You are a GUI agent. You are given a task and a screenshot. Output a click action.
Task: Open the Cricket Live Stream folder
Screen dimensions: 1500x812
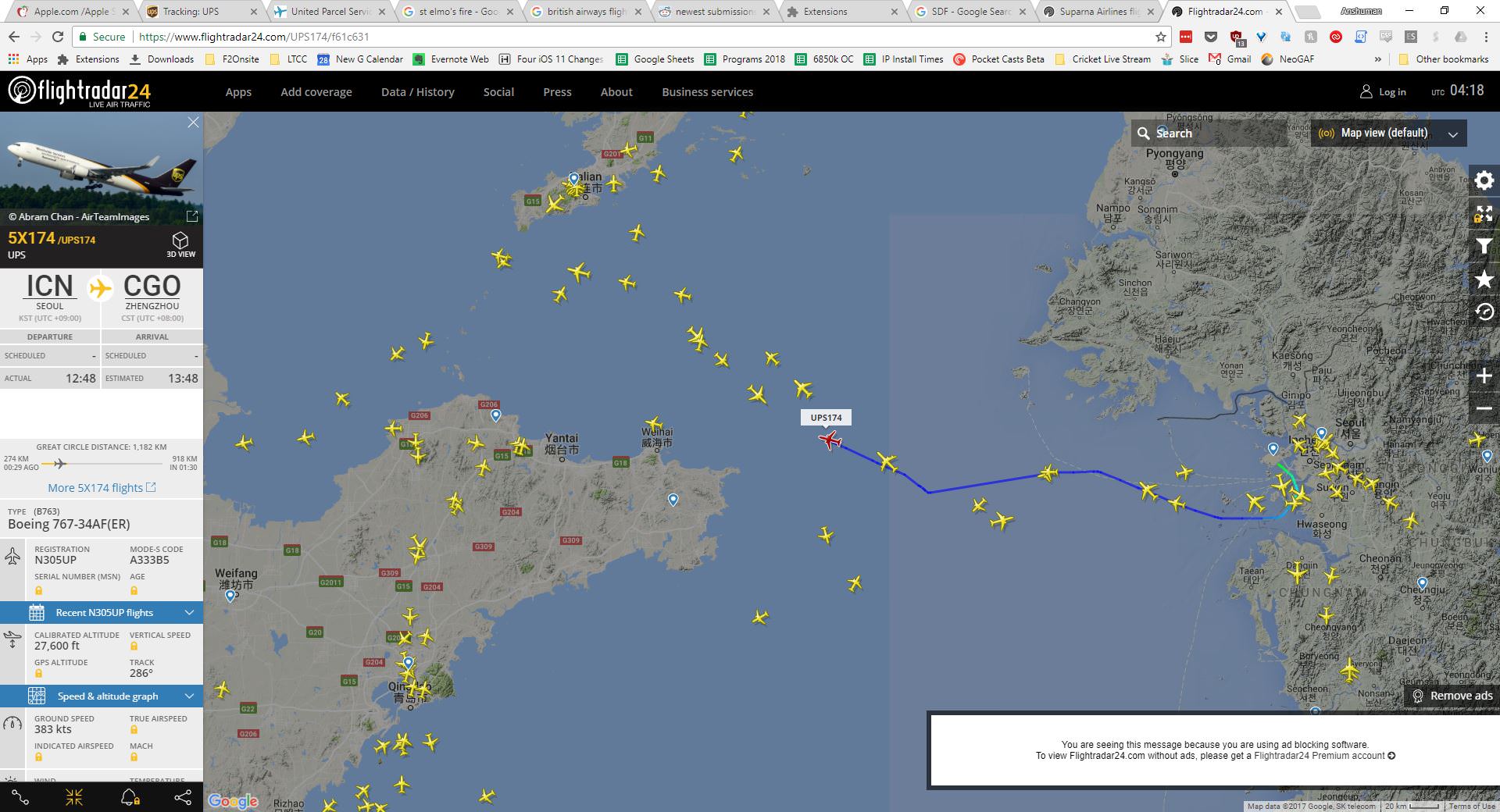point(1102,59)
